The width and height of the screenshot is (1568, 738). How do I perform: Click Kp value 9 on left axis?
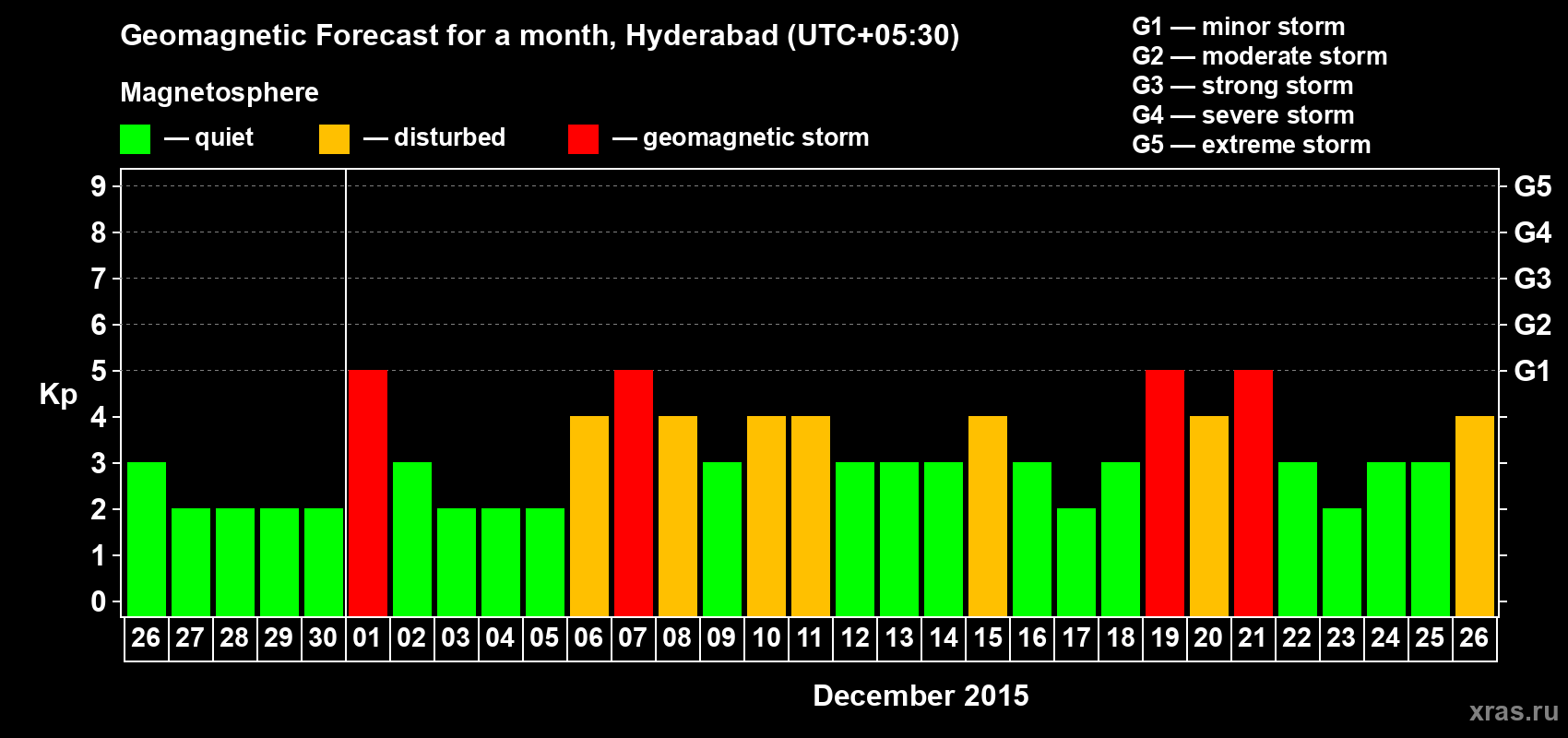coord(99,186)
